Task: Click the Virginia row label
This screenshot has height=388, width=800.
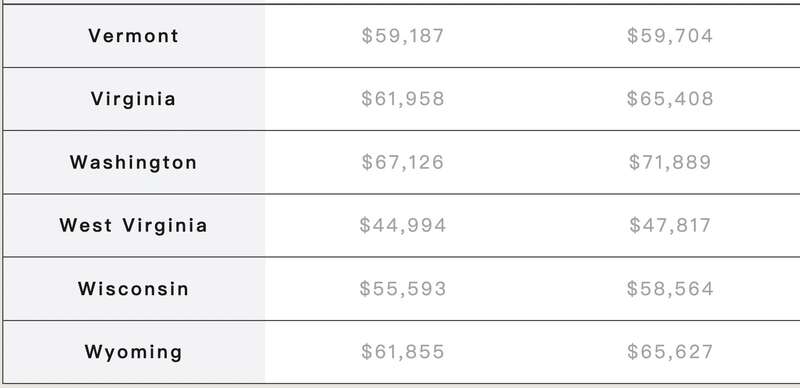Action: (x=134, y=99)
